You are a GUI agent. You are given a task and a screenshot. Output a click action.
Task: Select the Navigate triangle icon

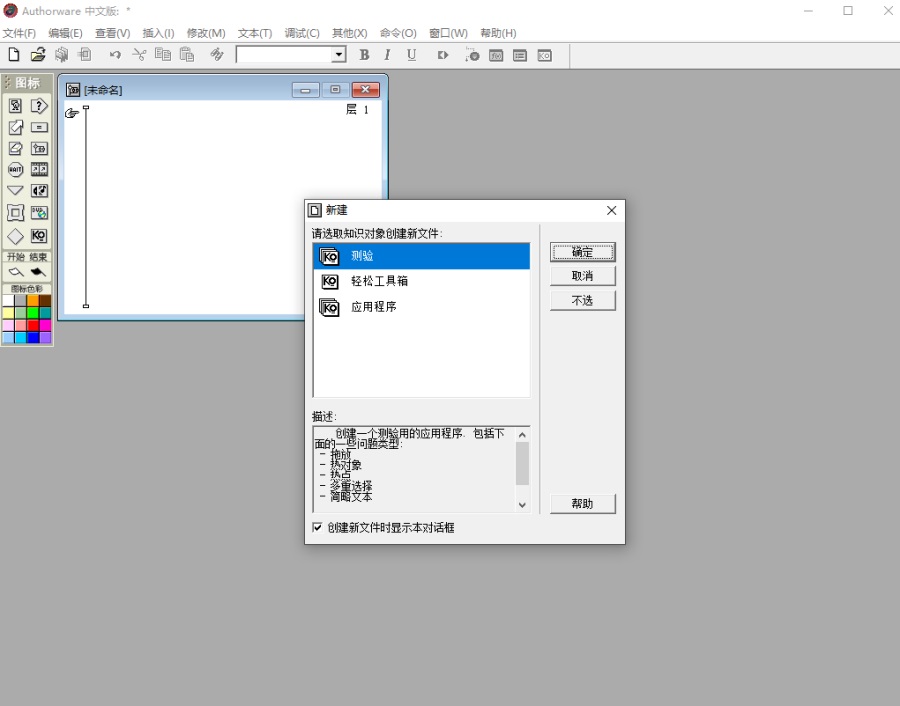pyautogui.click(x=15, y=191)
